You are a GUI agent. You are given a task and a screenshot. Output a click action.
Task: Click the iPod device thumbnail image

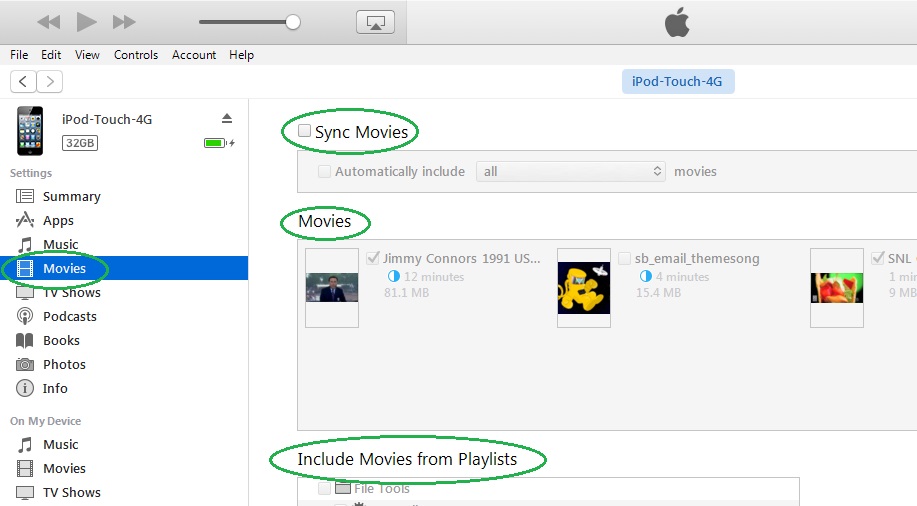tap(30, 130)
